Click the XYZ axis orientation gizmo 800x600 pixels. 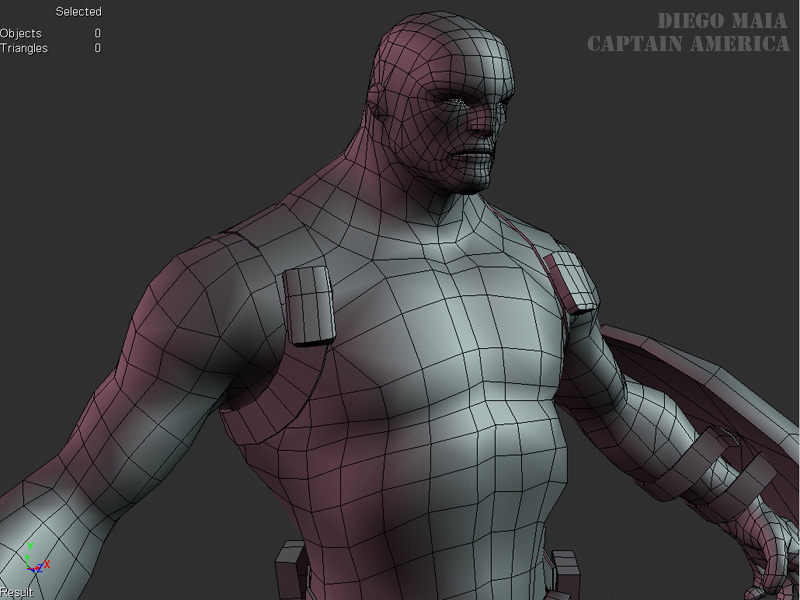click(37, 558)
